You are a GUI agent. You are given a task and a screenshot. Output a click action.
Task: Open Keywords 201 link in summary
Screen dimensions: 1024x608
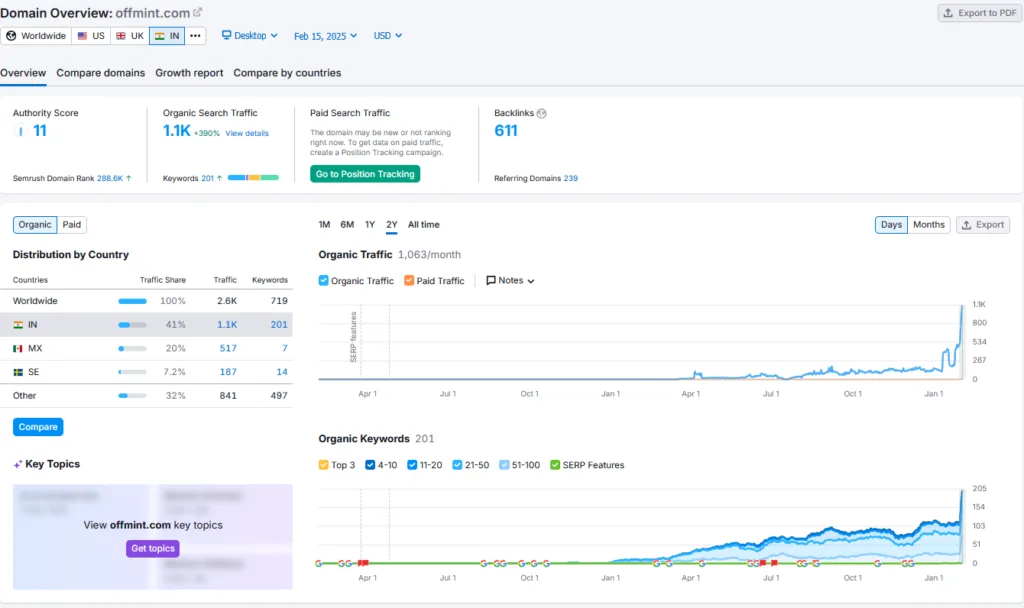point(208,178)
